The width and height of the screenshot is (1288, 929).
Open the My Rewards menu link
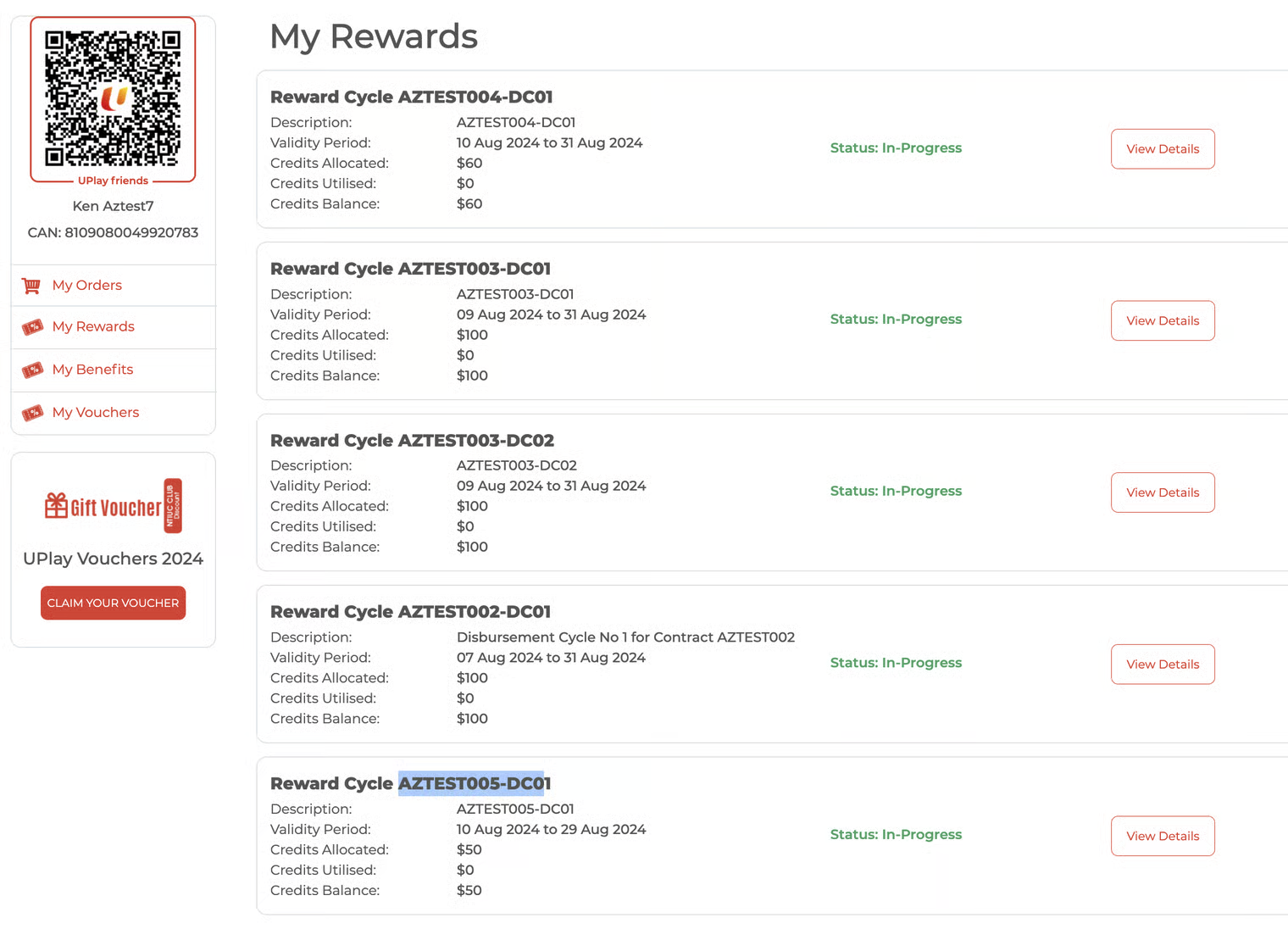pyautogui.click(x=93, y=327)
